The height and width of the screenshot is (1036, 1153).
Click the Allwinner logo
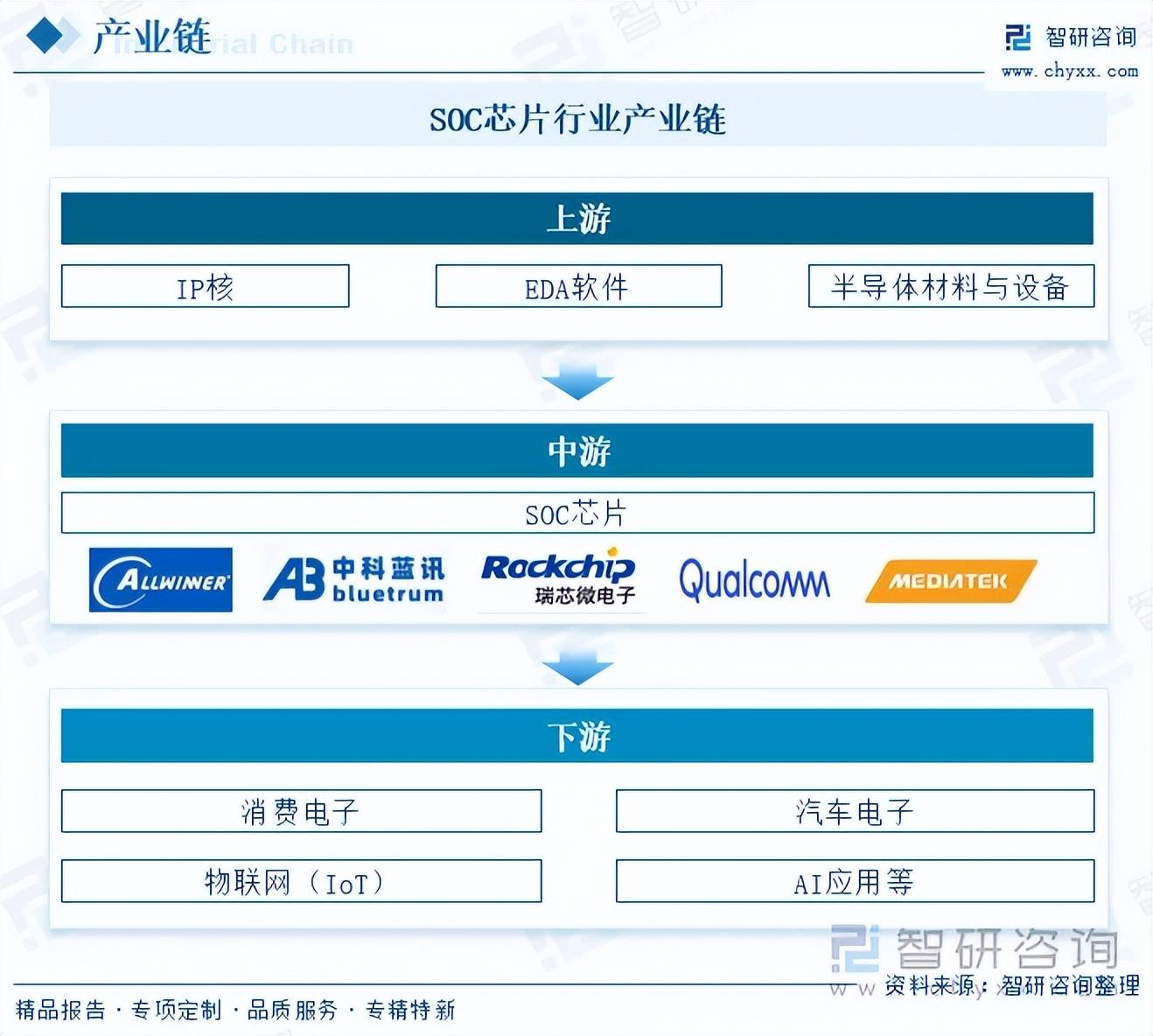click(x=161, y=580)
